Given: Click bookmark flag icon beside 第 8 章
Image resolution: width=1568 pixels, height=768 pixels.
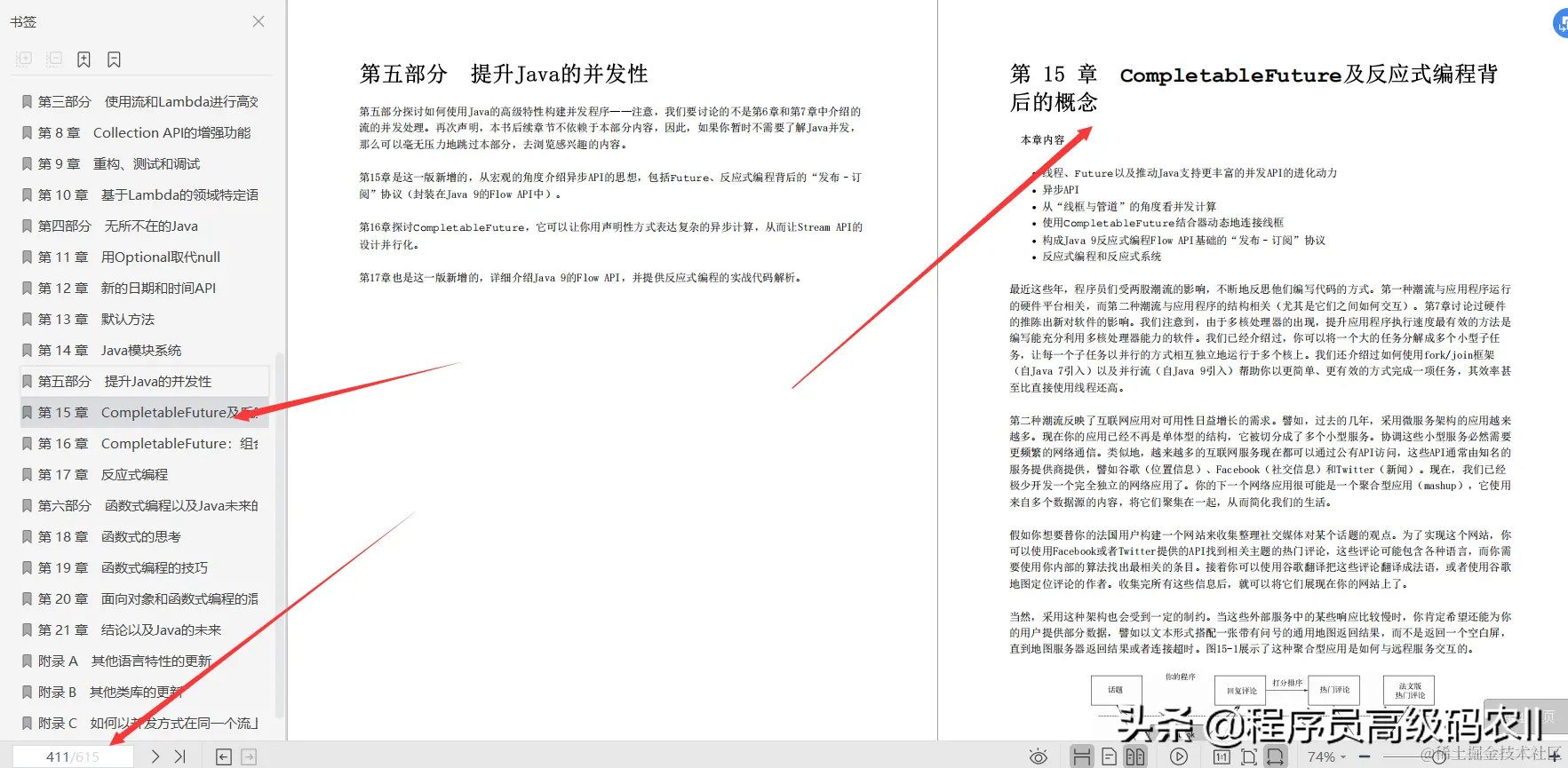Looking at the screenshot, I should (27, 132).
